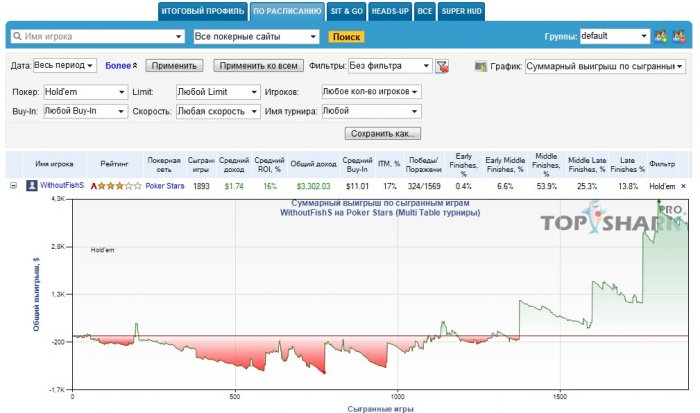Click the Применить button
Screen dimensions: 700x413
pos(174,66)
